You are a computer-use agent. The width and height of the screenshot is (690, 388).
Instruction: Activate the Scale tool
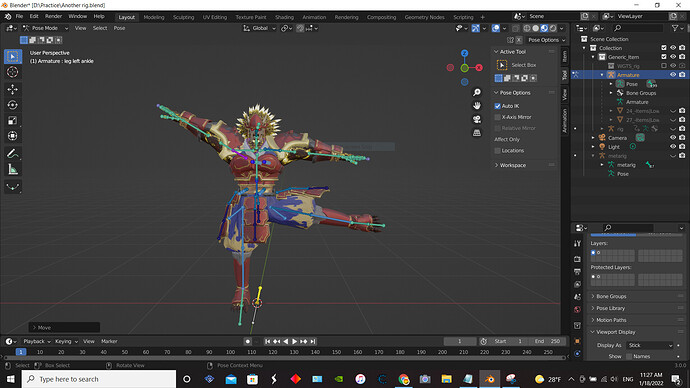click(x=13, y=121)
